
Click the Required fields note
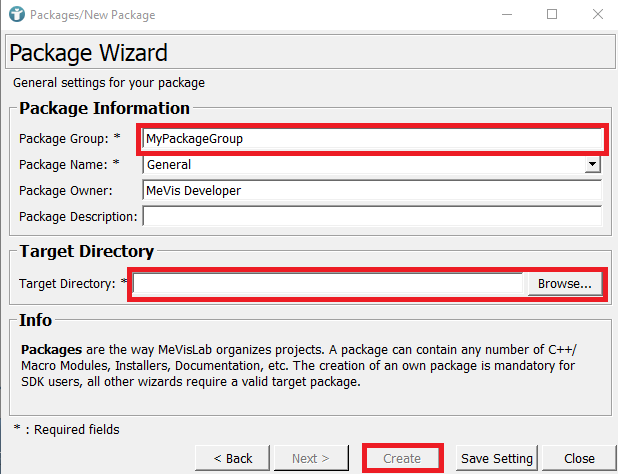(x=66, y=429)
